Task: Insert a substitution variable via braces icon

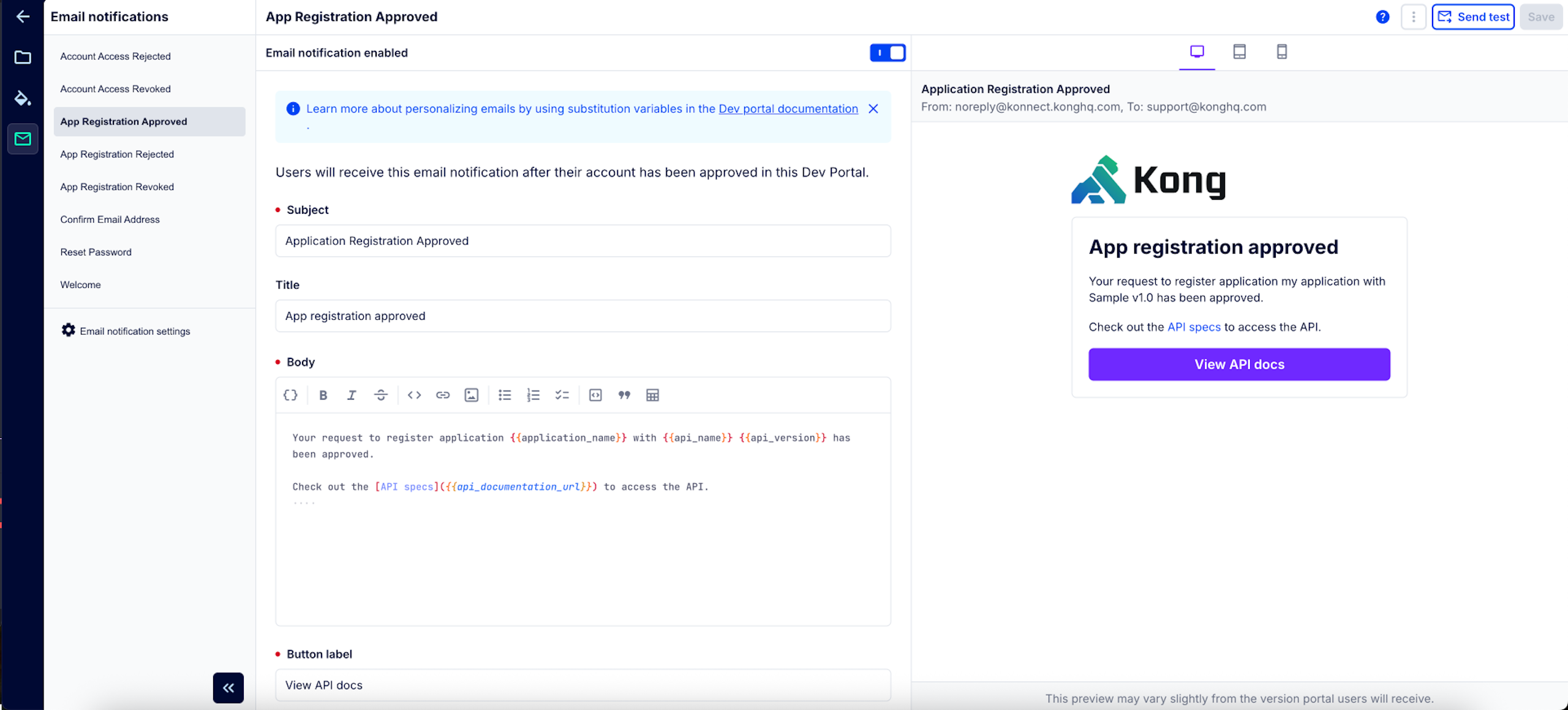Action: click(x=290, y=395)
